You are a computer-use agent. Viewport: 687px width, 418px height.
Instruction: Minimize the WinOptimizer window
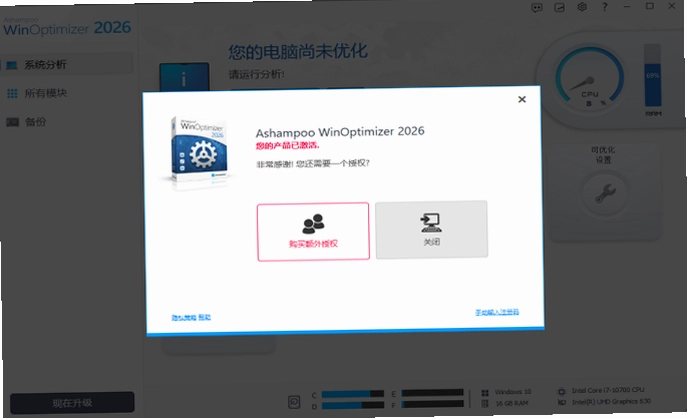[x=627, y=7]
